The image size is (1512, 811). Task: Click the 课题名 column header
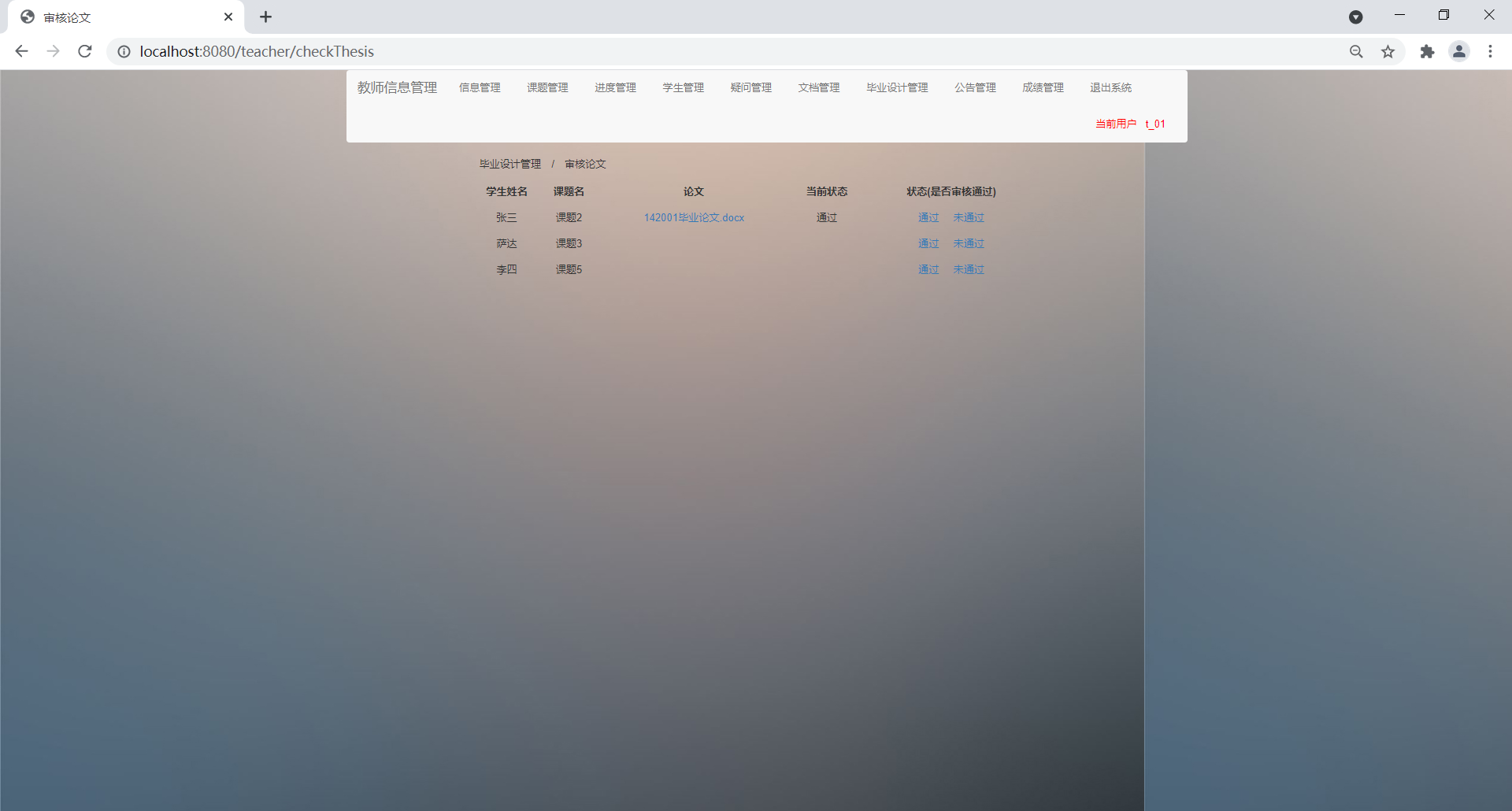click(569, 191)
